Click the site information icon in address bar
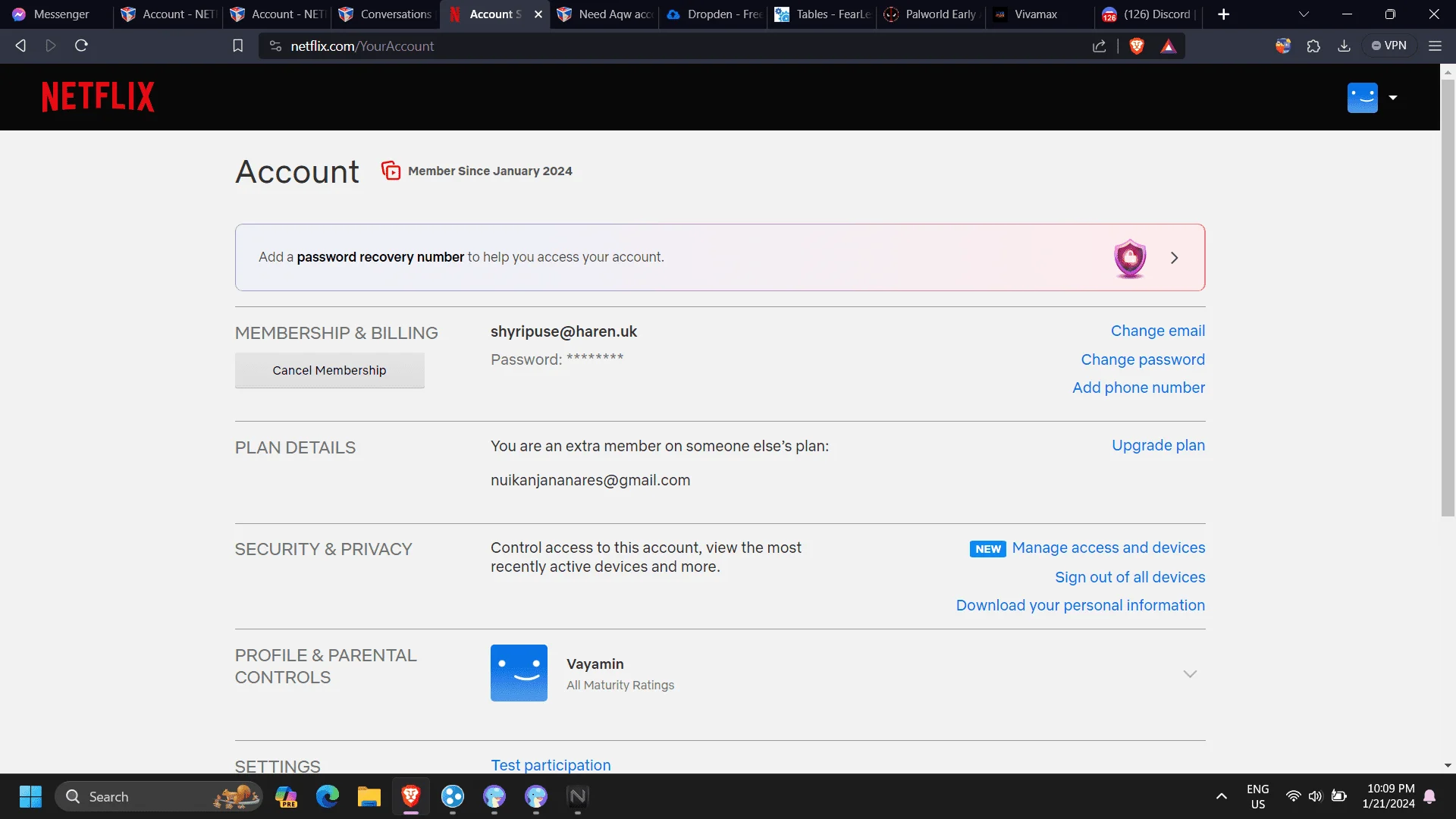This screenshot has width=1456, height=819. (275, 46)
